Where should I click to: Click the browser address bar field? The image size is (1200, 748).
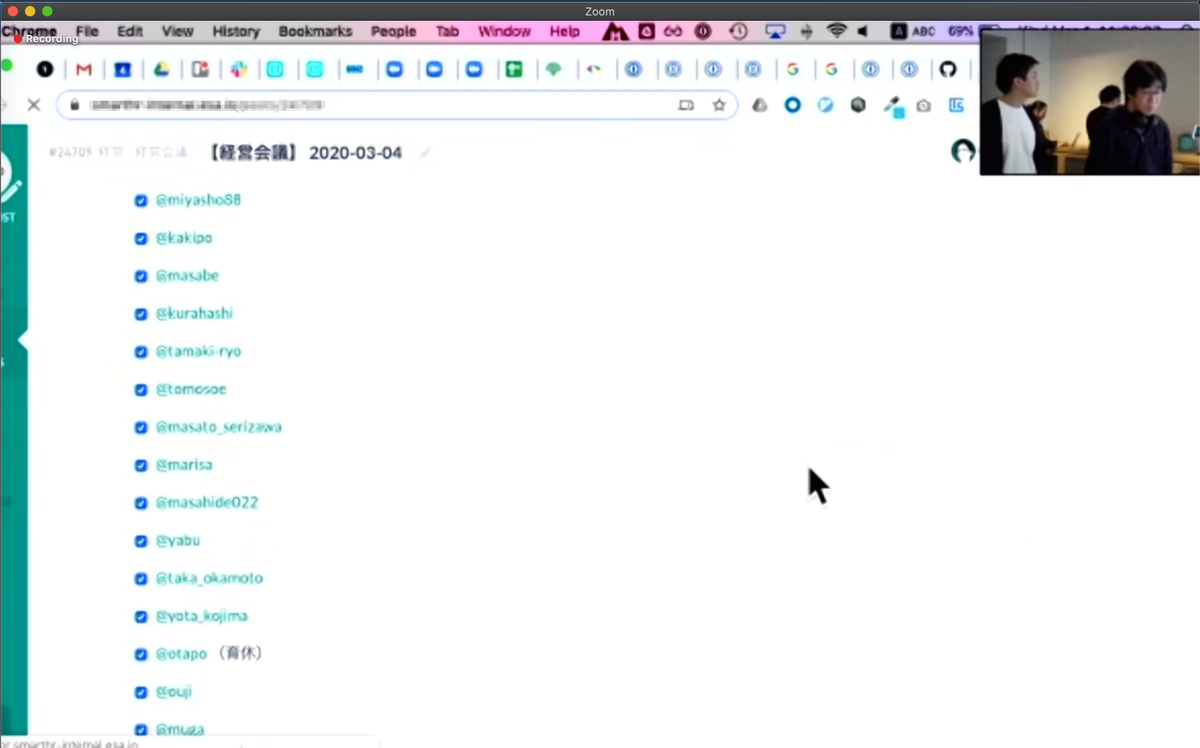[x=396, y=105]
